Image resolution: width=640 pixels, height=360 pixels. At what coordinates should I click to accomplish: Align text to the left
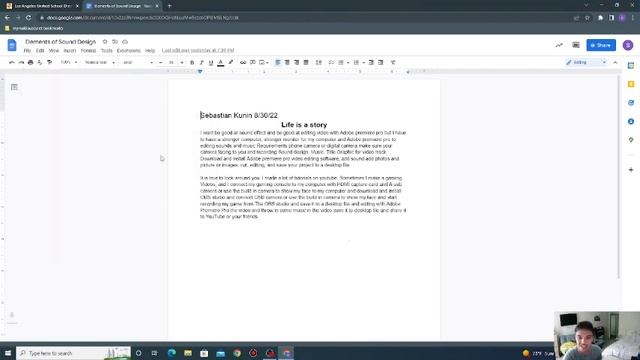point(278,62)
